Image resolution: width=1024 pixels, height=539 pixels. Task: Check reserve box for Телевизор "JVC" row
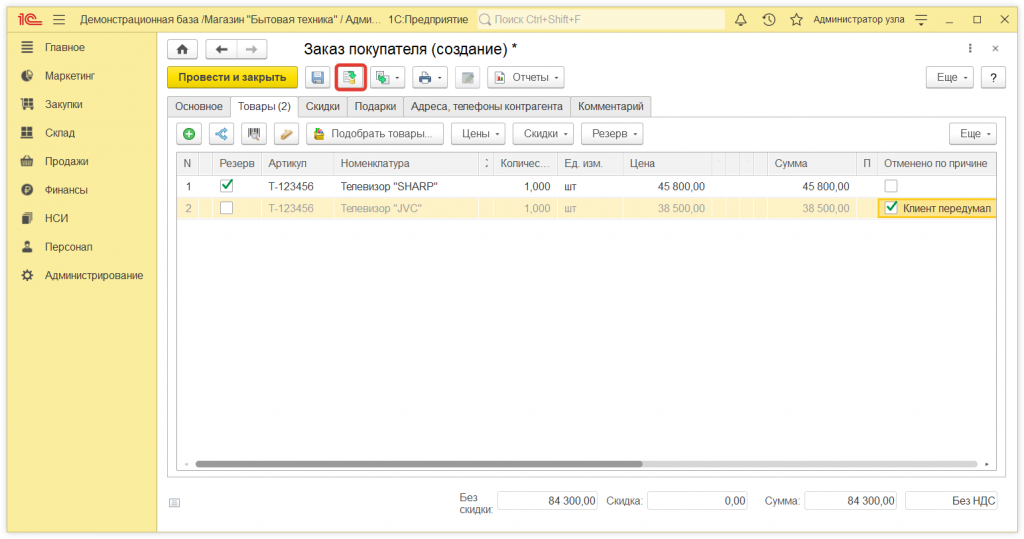pos(226,208)
